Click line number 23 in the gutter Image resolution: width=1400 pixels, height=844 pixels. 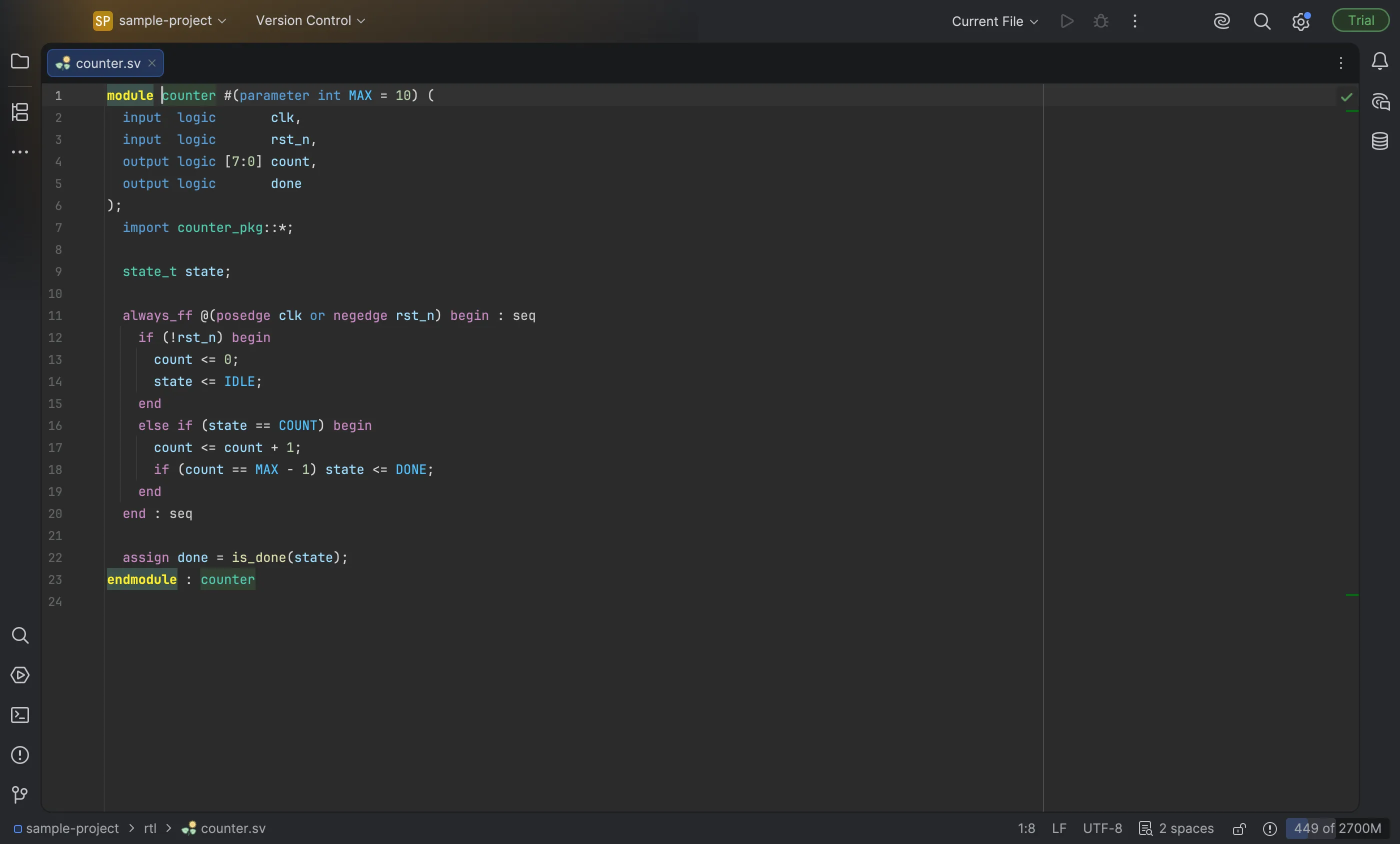tap(55, 579)
